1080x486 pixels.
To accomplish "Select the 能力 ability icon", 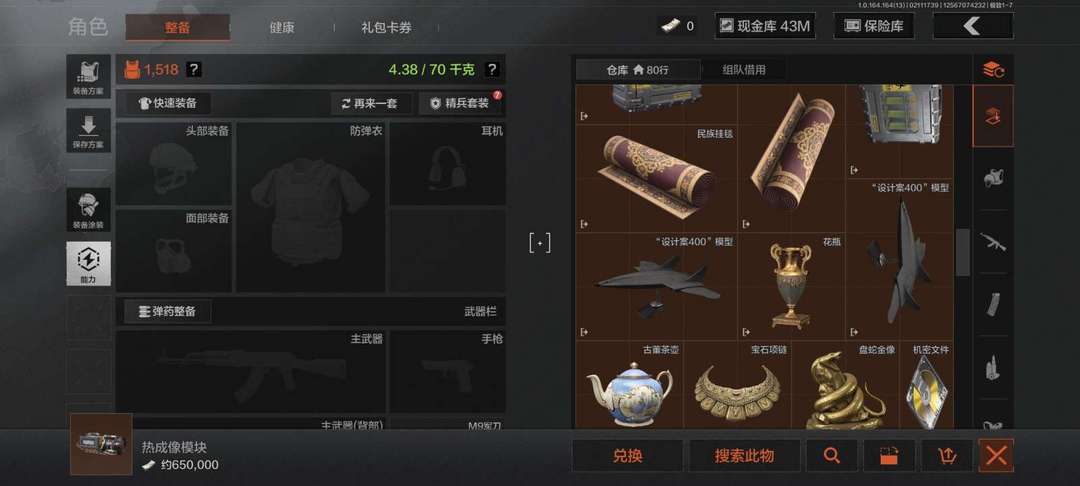I will (88, 263).
